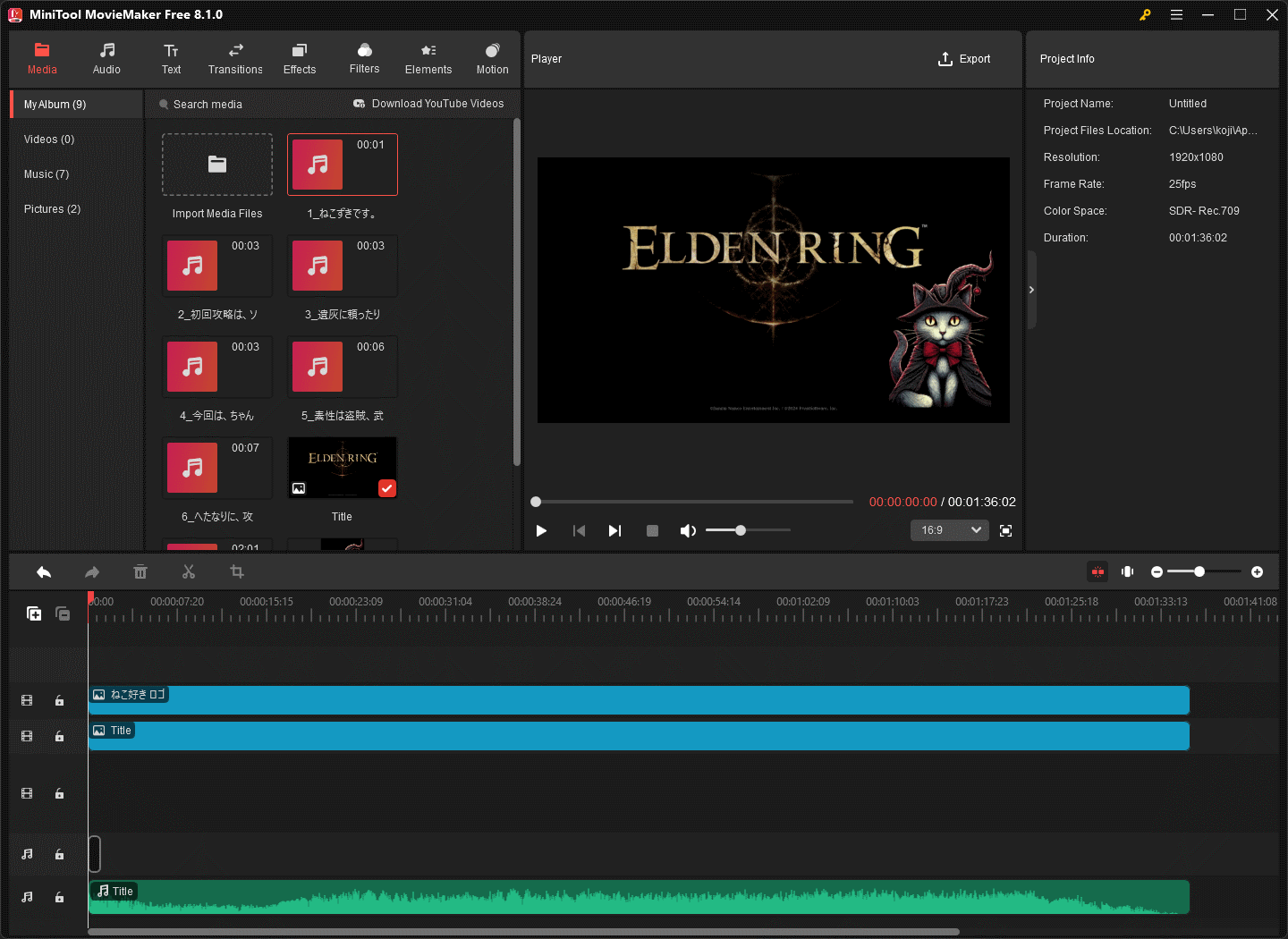Image resolution: width=1288 pixels, height=939 pixels.
Task: Select the Title audio waveform clip
Action: [x=639, y=897]
